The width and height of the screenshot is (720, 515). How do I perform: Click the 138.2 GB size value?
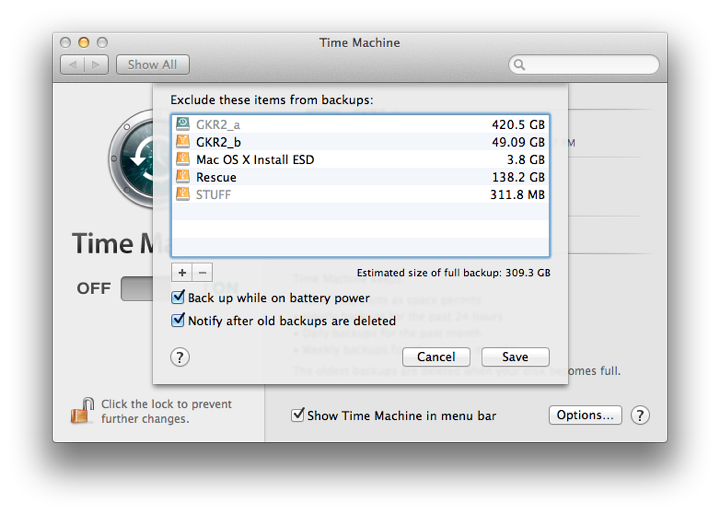518,177
